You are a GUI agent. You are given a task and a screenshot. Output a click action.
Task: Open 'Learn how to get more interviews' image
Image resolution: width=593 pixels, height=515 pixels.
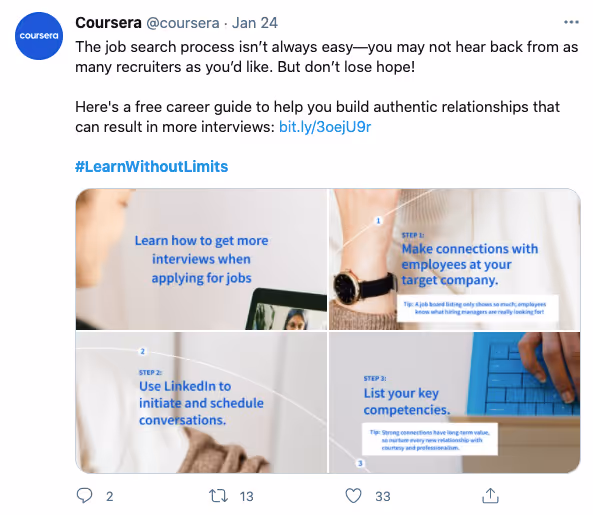pyautogui.click(x=201, y=259)
